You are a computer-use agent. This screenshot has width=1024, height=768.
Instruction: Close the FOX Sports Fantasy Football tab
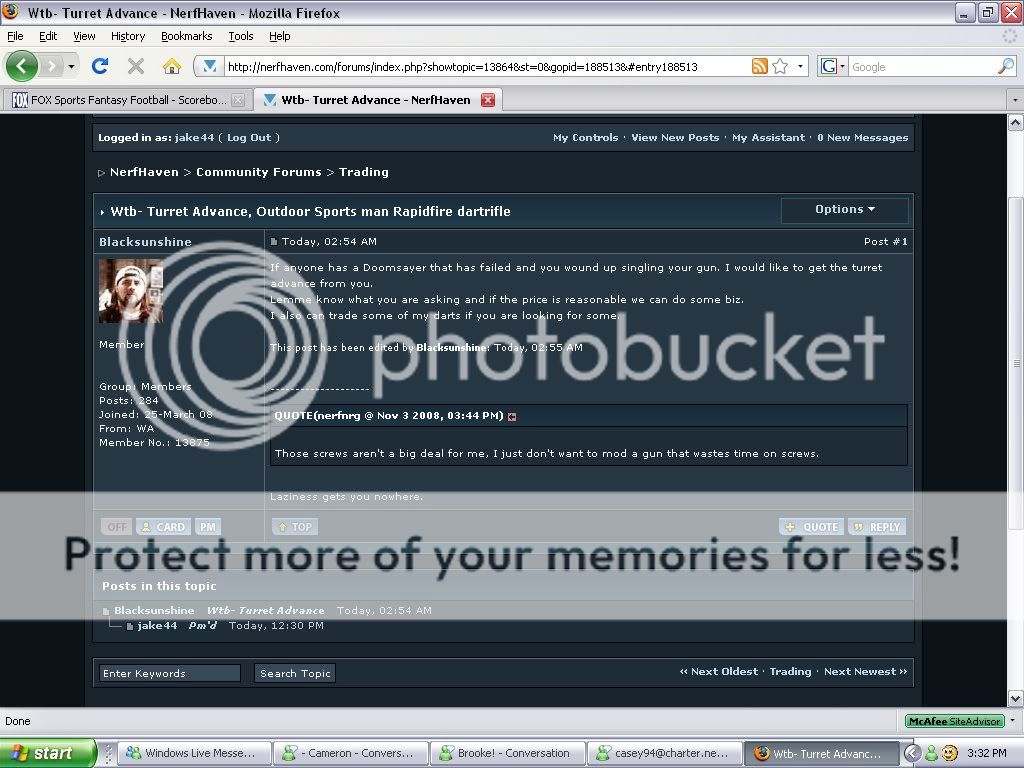pos(238,100)
